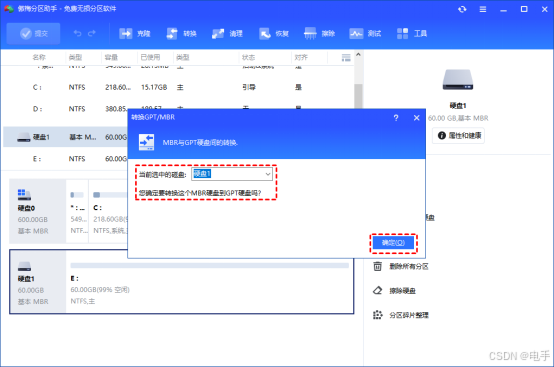Click the list view toggle icon in the table header
554x367 pixels.
(346, 58)
